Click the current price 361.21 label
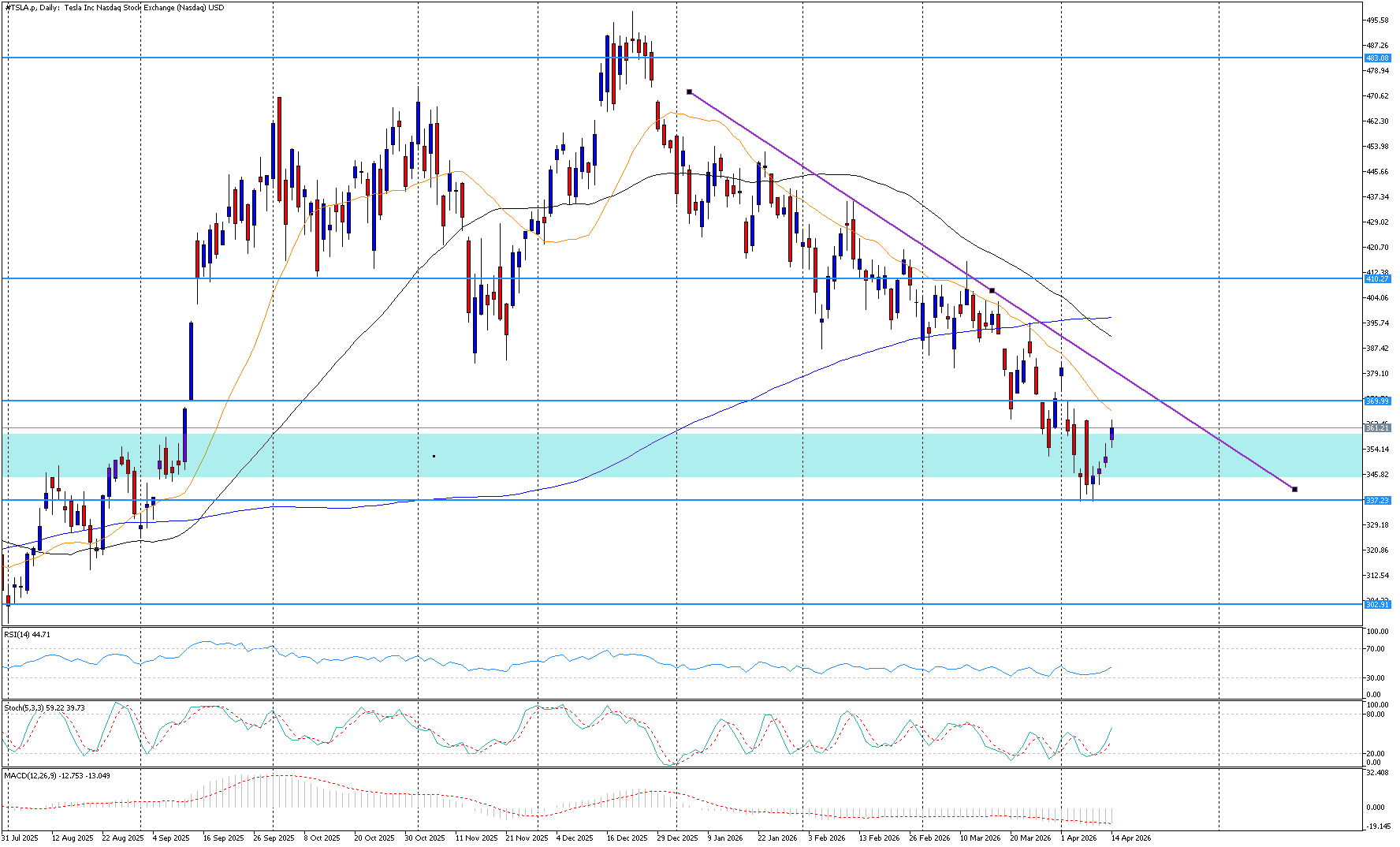This screenshot has height=847, width=1400. click(x=1377, y=428)
